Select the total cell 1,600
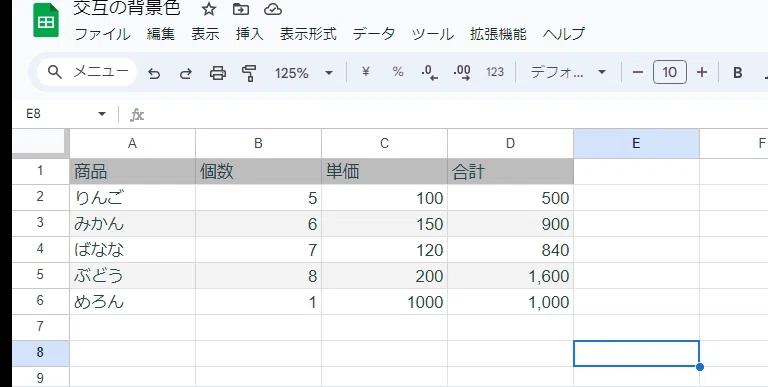Screen dimensions: 768x387 coord(510,276)
